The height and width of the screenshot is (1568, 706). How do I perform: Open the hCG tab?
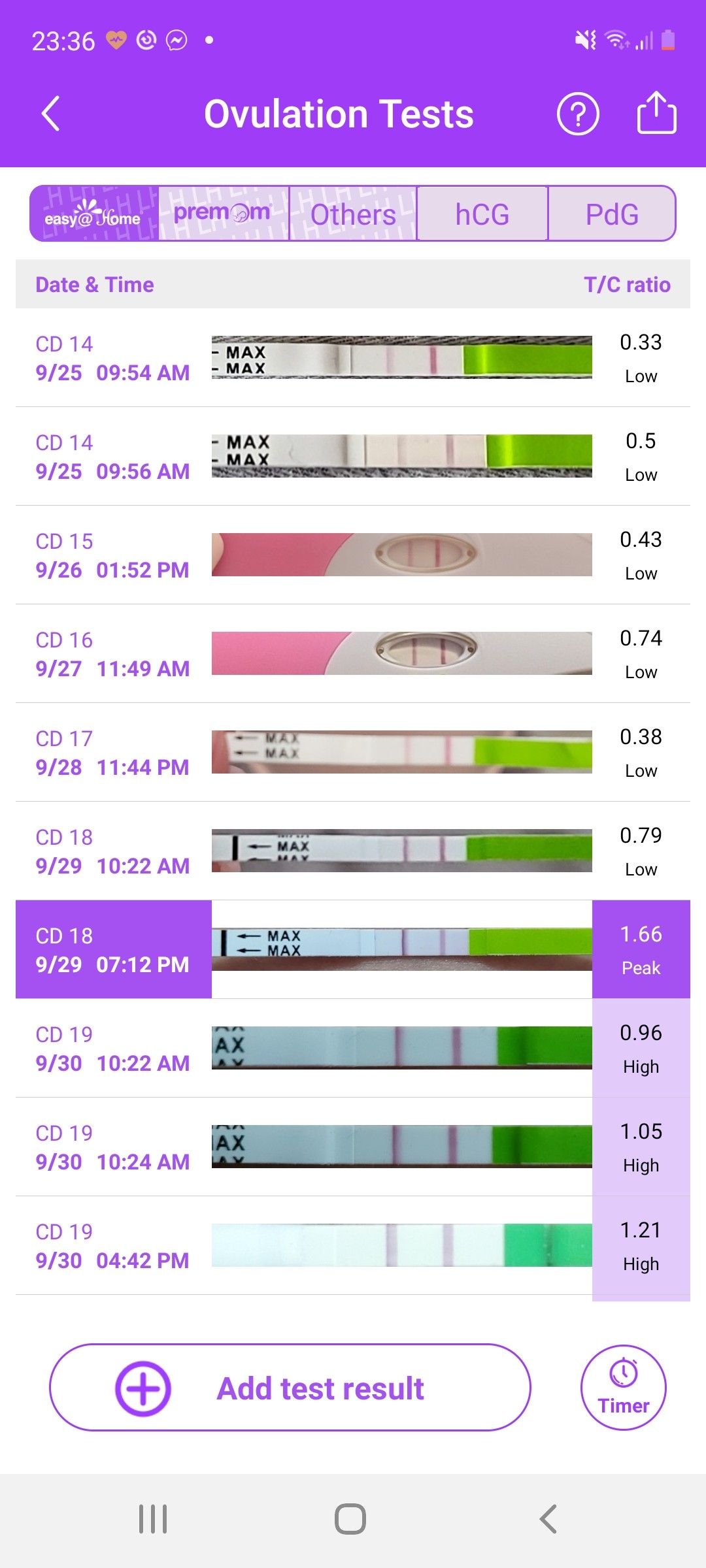click(482, 214)
